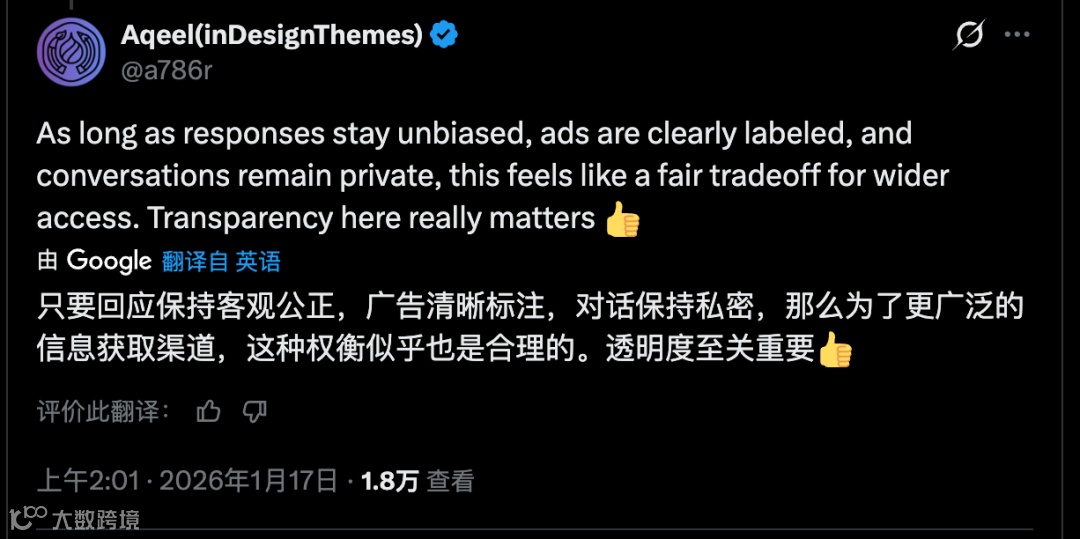Click the 2026年1月17日 post date

(249, 481)
